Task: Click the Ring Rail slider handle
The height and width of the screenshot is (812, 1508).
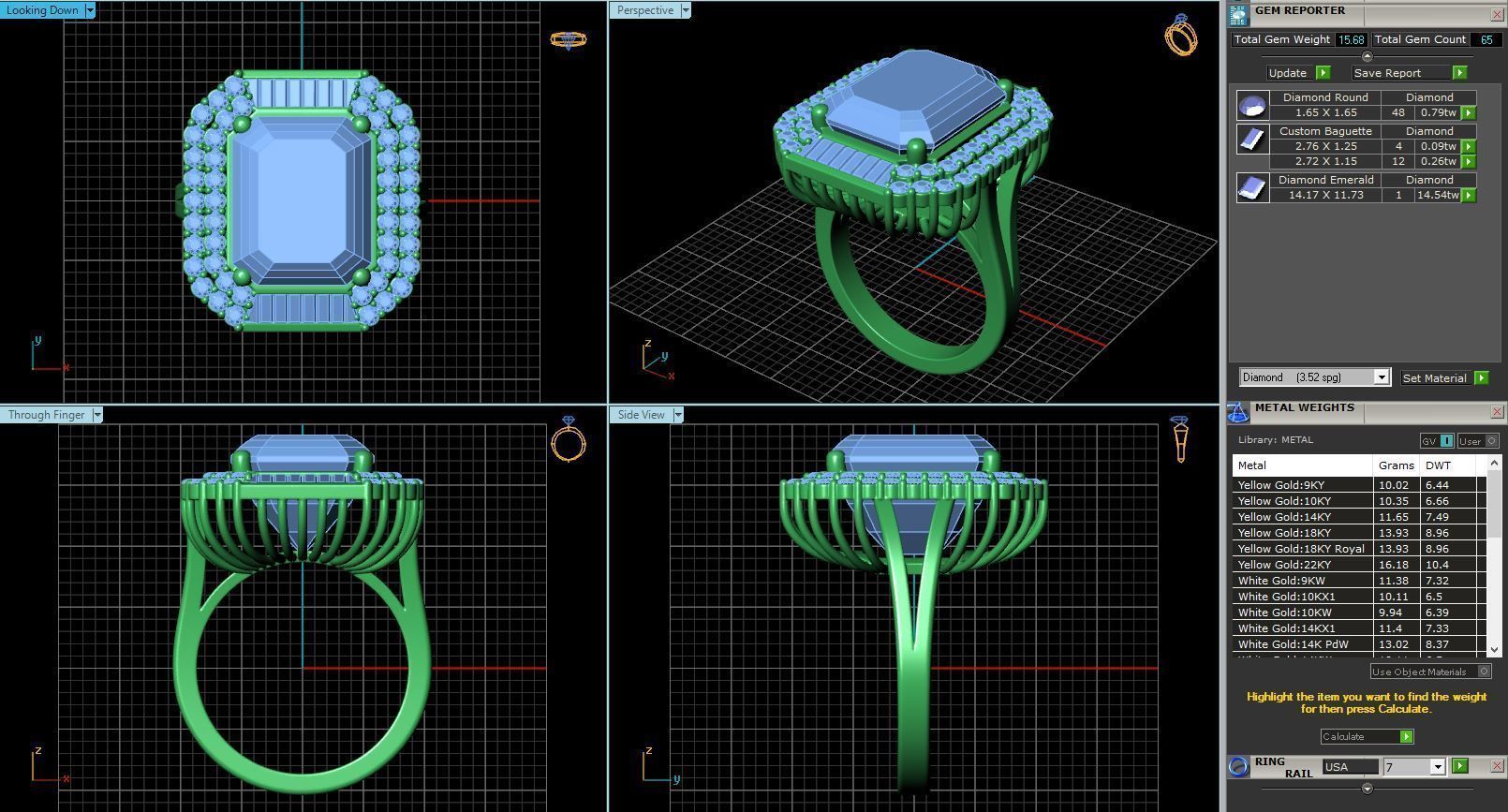Action: click(1367, 789)
